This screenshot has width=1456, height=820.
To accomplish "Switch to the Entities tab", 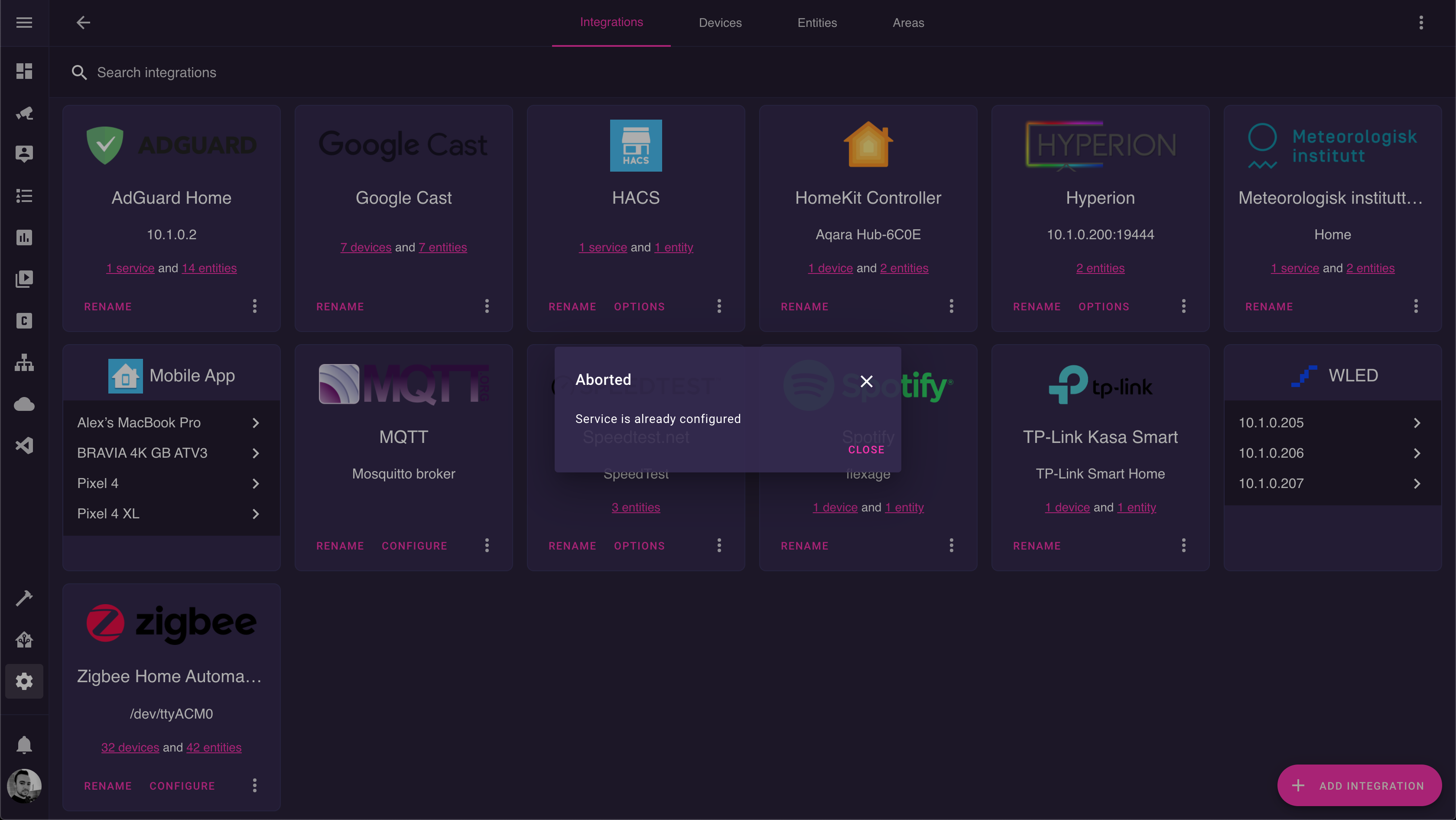I will 817,23.
